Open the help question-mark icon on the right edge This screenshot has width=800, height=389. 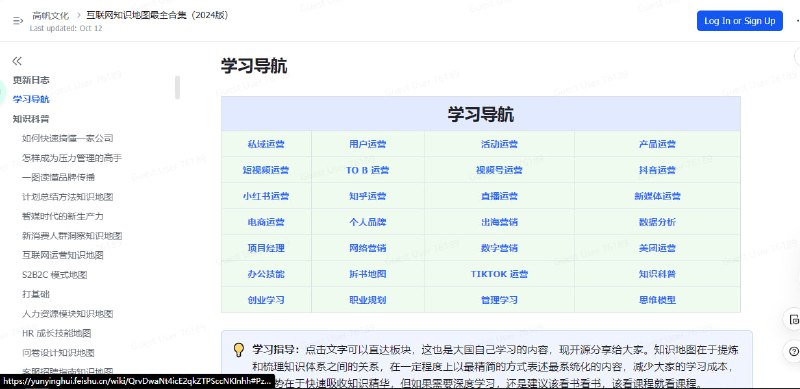pyautogui.click(x=793, y=351)
